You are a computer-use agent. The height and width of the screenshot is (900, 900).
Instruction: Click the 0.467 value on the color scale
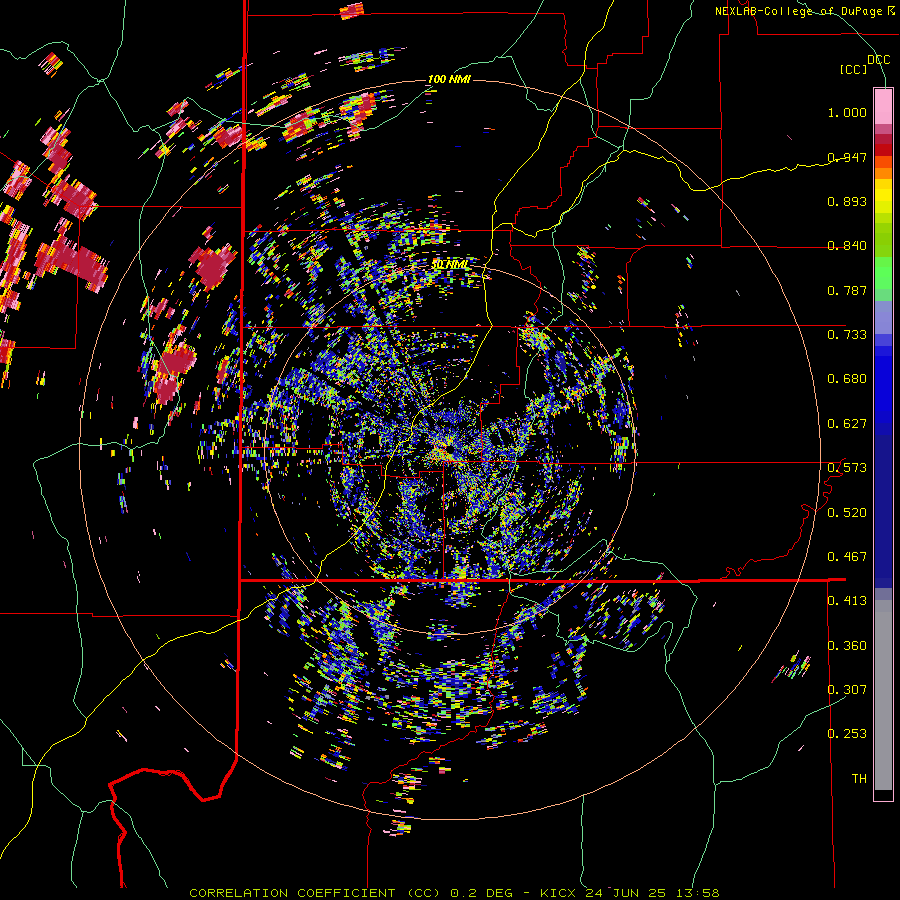[847, 557]
